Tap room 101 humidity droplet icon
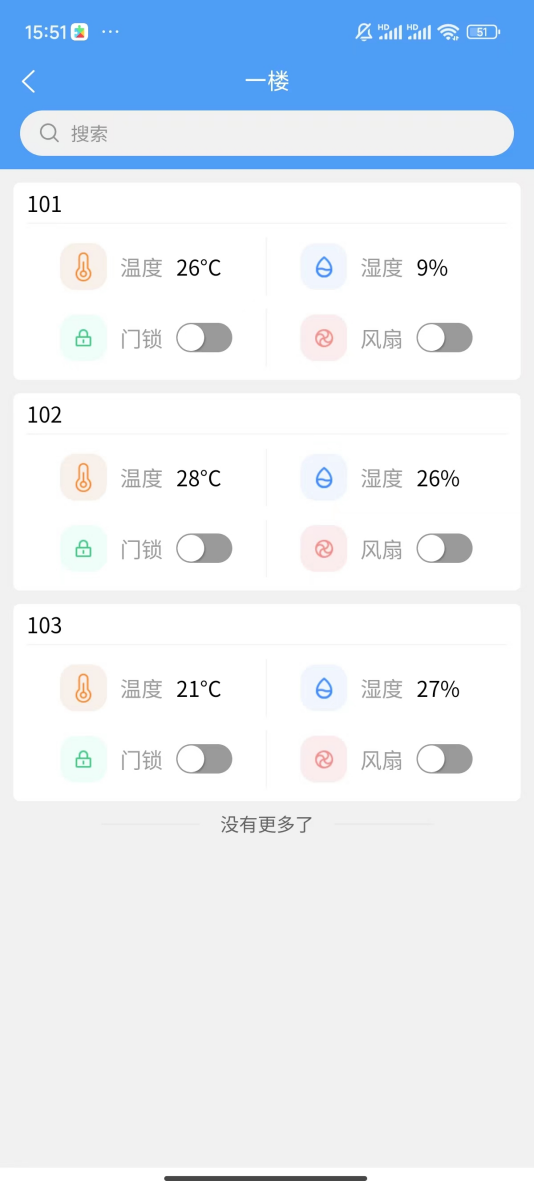Viewport: 534px width, 1189px height. pyautogui.click(x=324, y=267)
